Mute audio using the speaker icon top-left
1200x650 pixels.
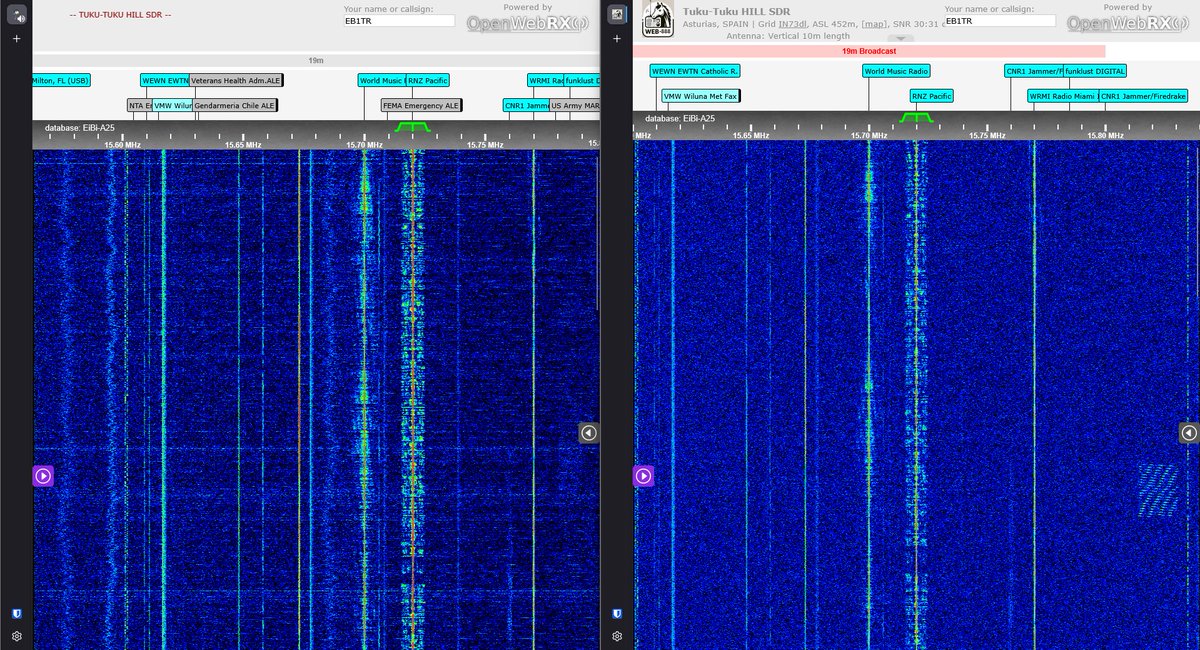tap(14, 12)
